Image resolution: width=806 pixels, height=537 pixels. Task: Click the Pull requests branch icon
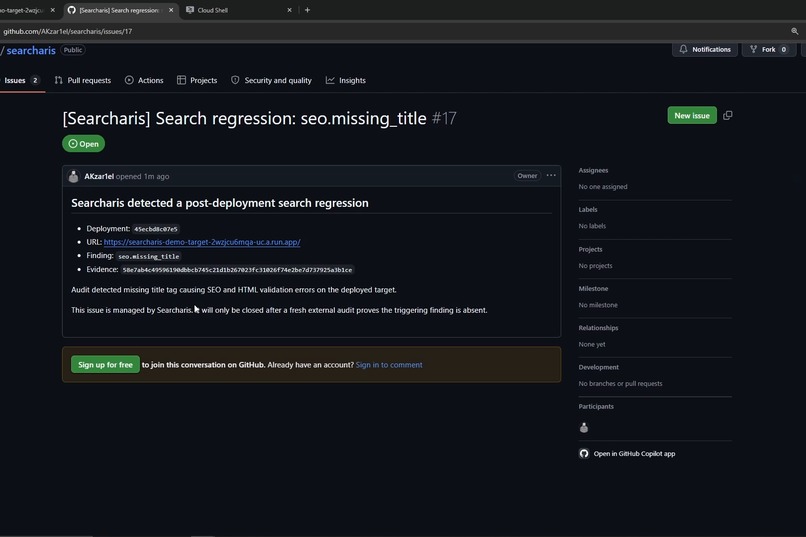tap(58, 80)
